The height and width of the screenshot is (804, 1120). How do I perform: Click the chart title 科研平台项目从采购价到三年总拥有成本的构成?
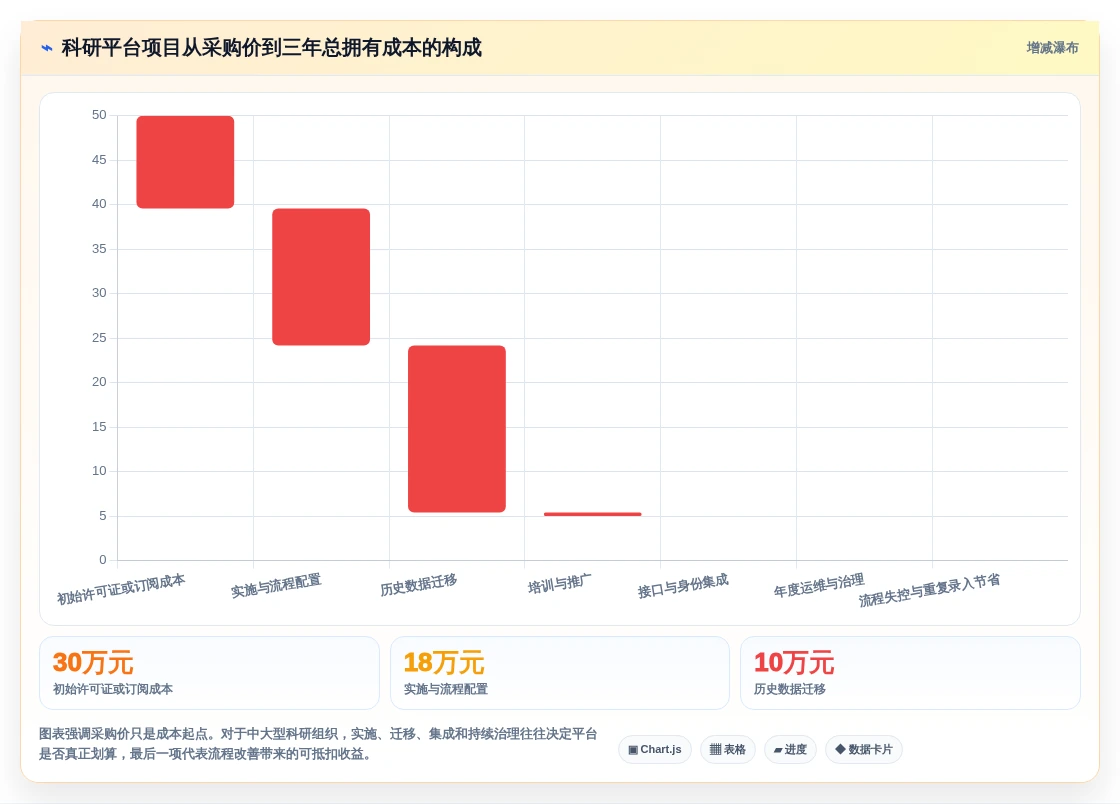pos(271,48)
